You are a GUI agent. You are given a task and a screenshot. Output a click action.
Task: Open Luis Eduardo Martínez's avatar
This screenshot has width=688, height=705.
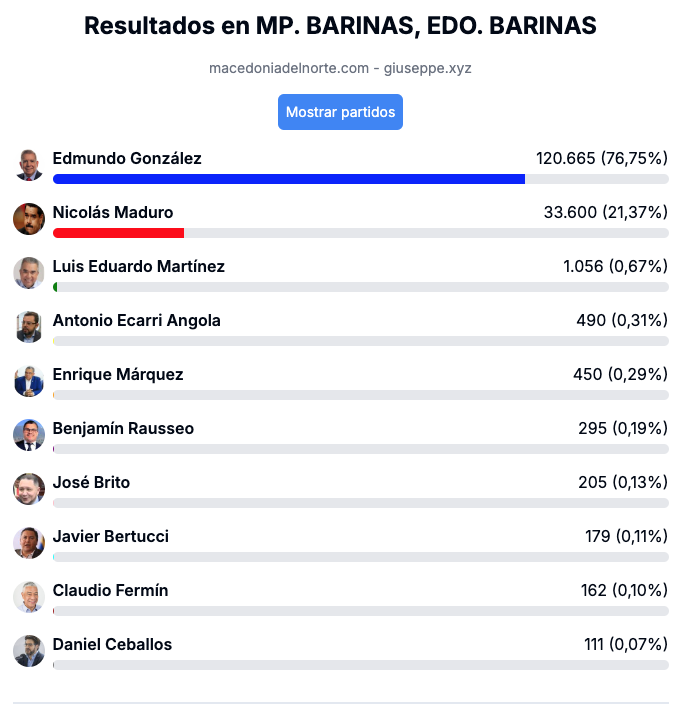29,273
